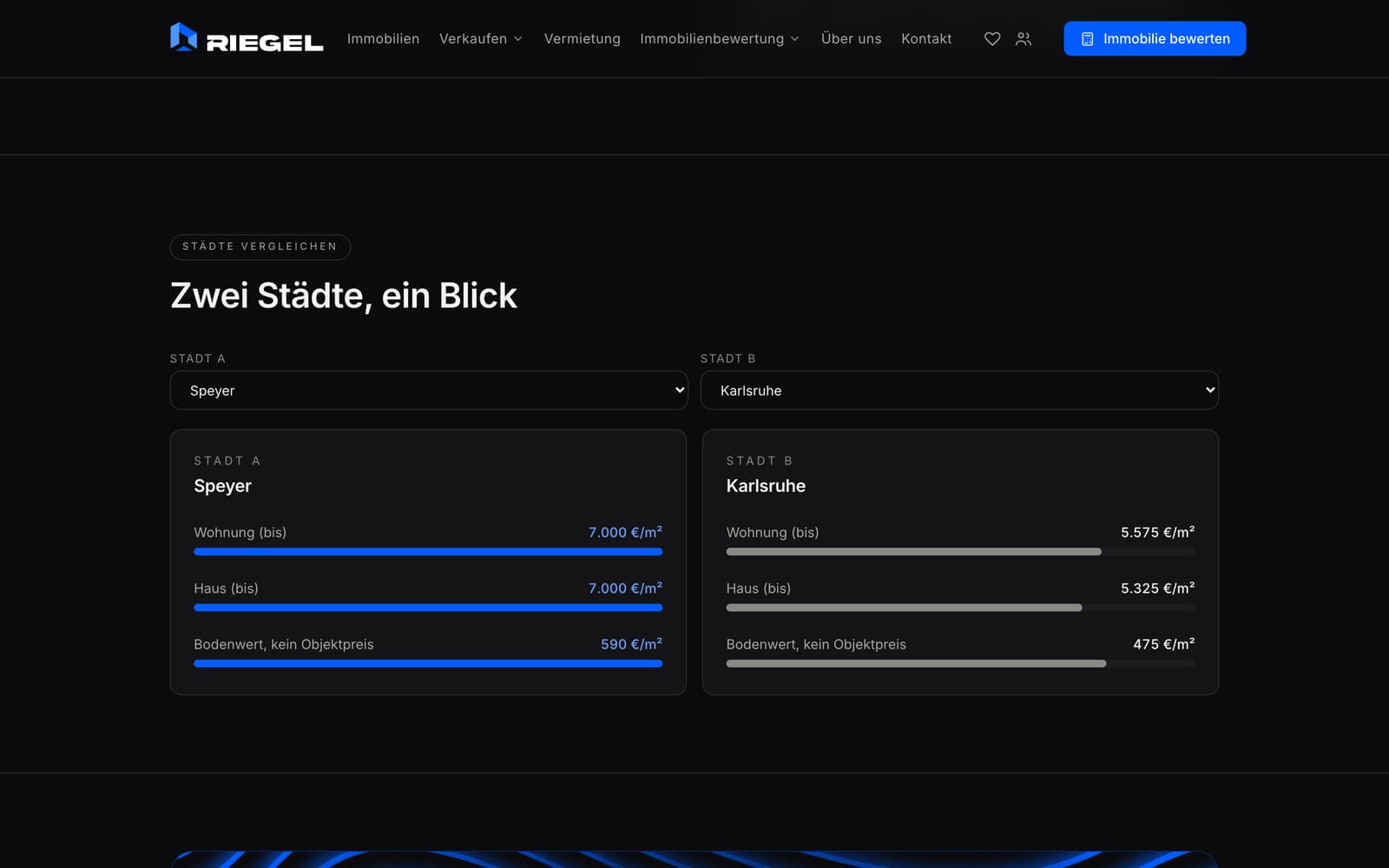Expand the Verkaufen menu chevron
This screenshot has width=1389, height=868.
tap(518, 39)
